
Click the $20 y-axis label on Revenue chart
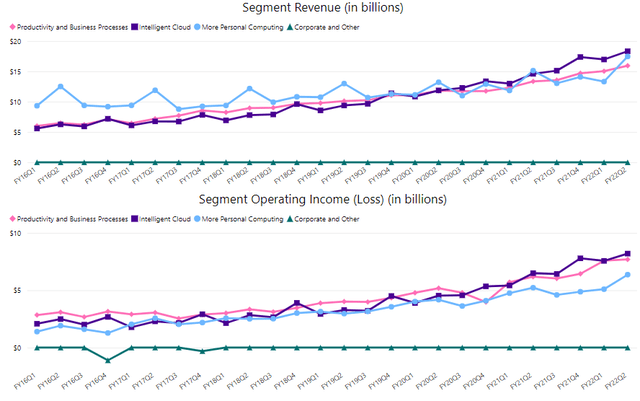coord(15,41)
